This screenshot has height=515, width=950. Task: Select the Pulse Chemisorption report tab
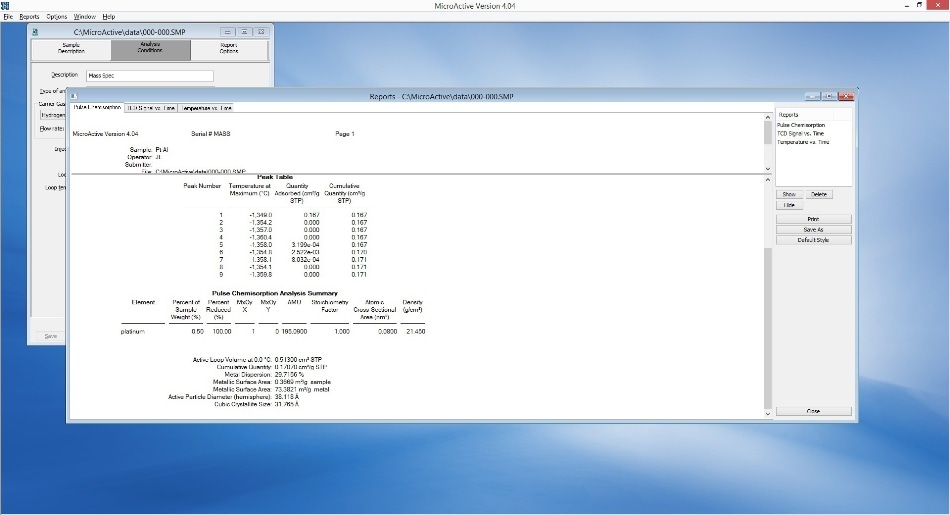point(98,107)
